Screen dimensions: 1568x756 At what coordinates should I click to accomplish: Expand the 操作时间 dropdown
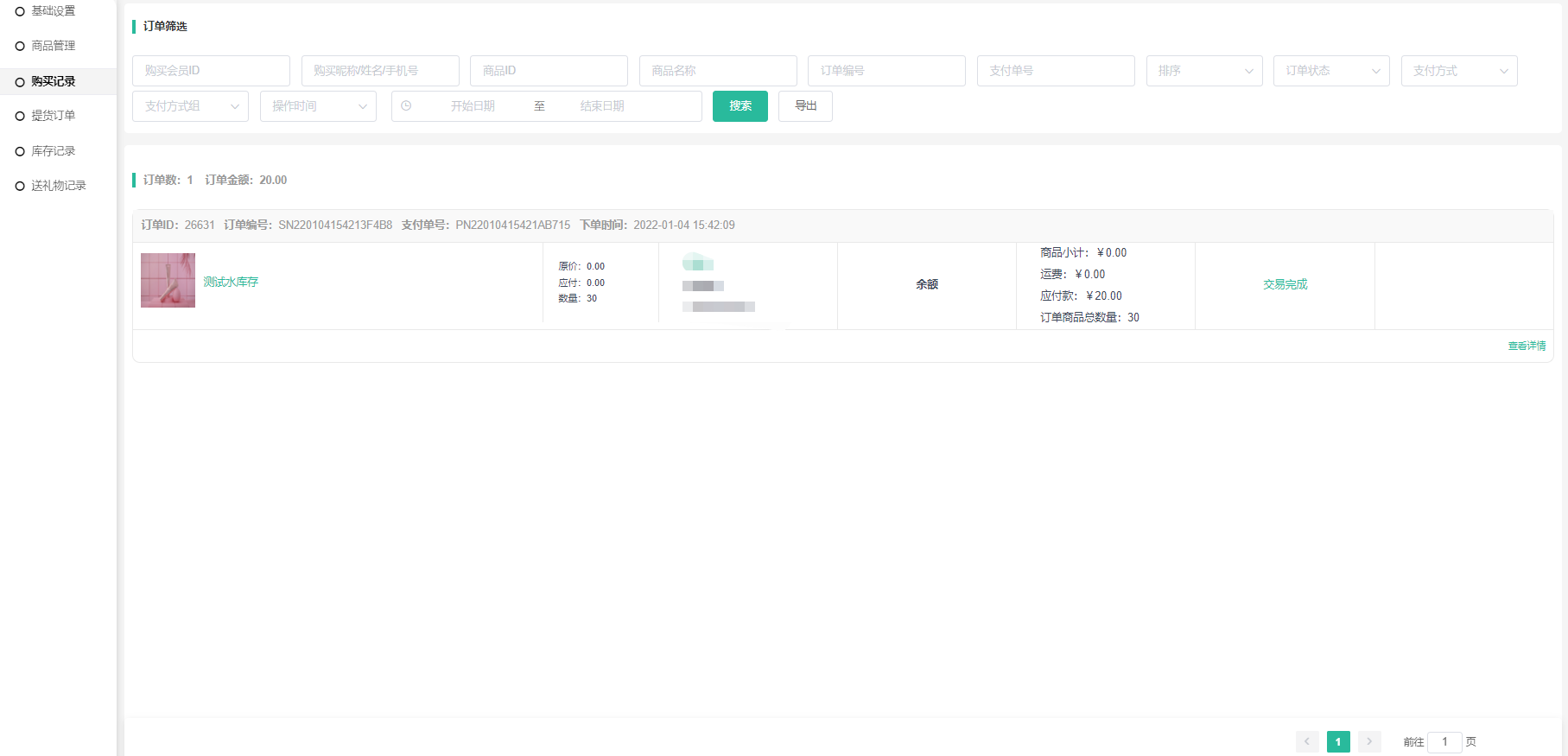317,106
